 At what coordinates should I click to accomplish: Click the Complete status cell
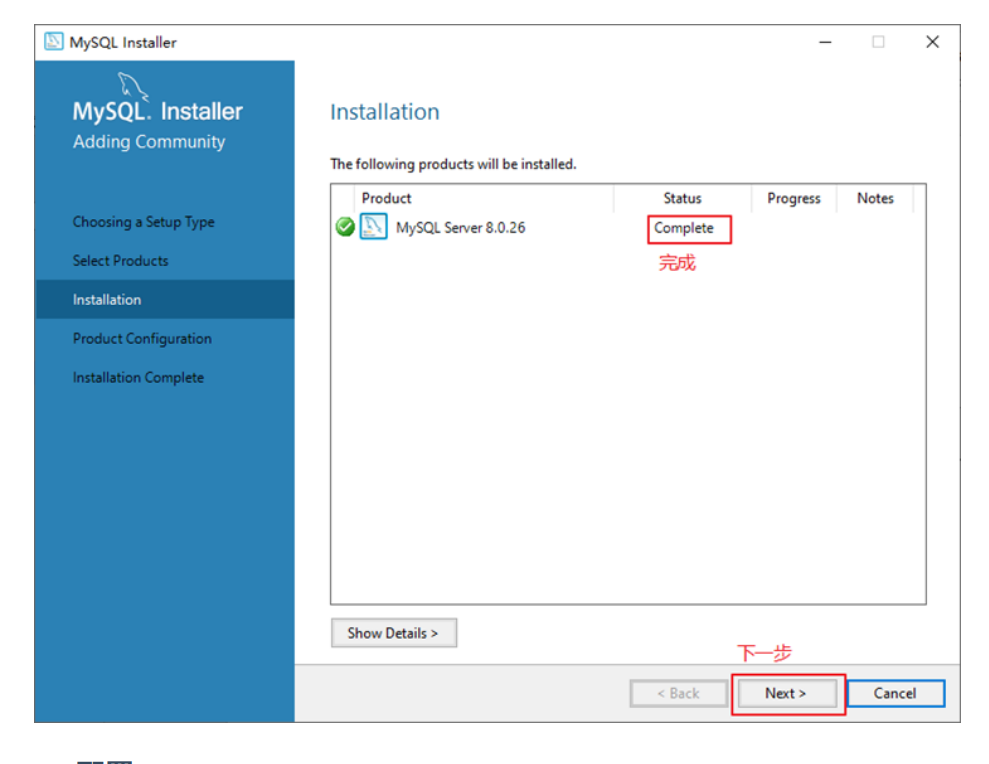[x=684, y=228]
